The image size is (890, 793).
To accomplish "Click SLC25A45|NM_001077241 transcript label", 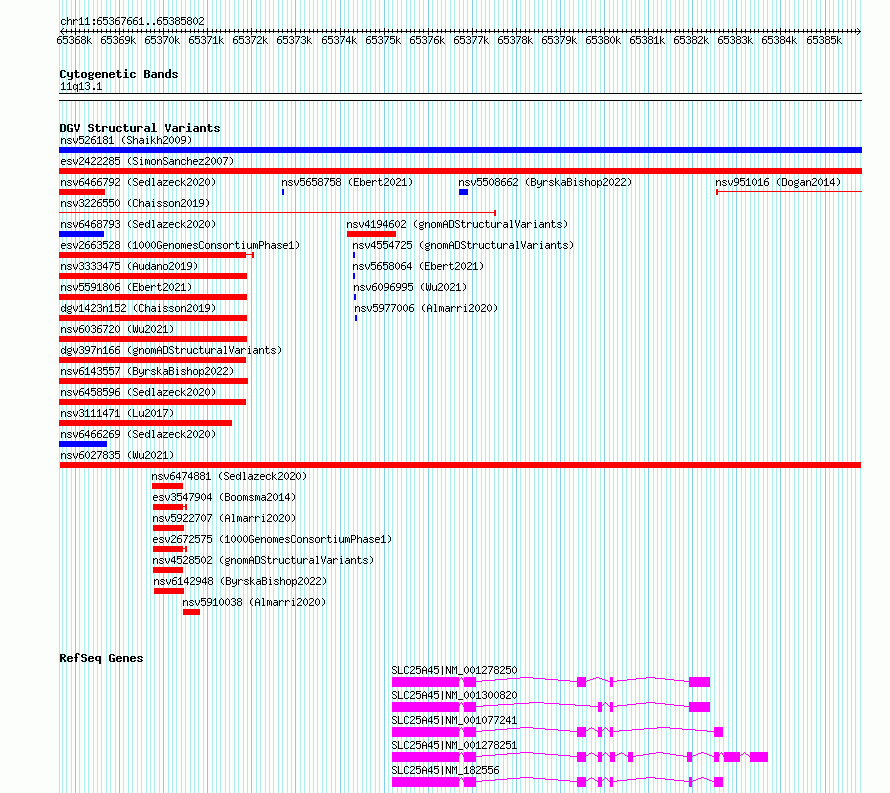I will point(454,720).
